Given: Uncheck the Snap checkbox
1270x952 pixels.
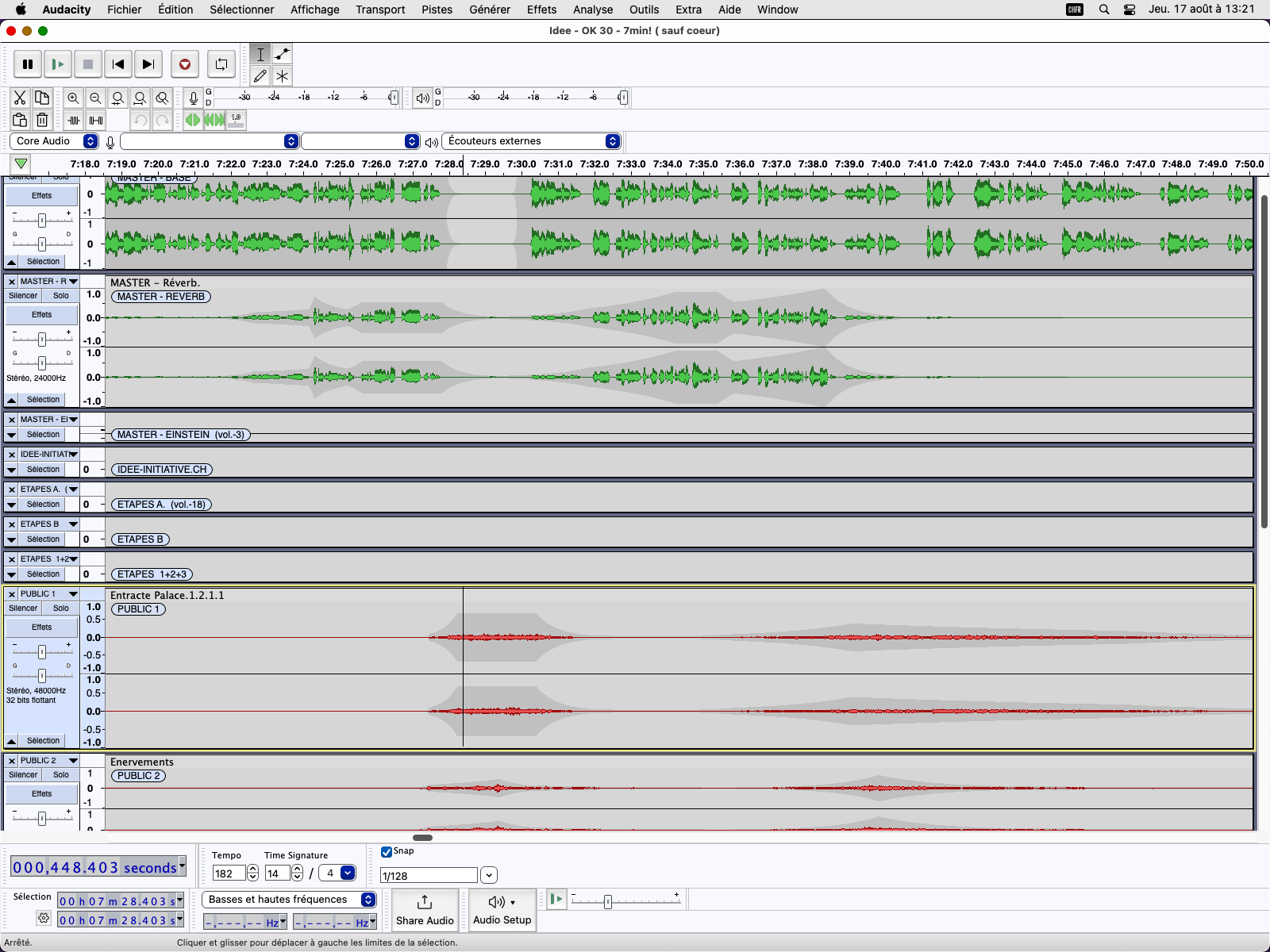Looking at the screenshot, I should click(x=387, y=852).
